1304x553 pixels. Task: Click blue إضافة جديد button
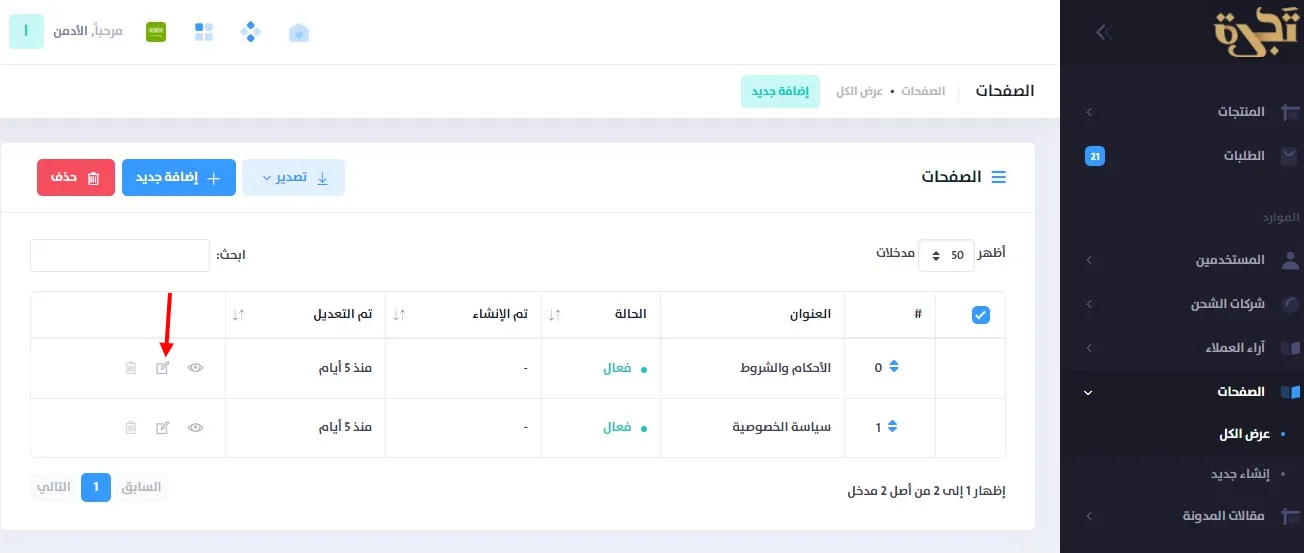179,178
